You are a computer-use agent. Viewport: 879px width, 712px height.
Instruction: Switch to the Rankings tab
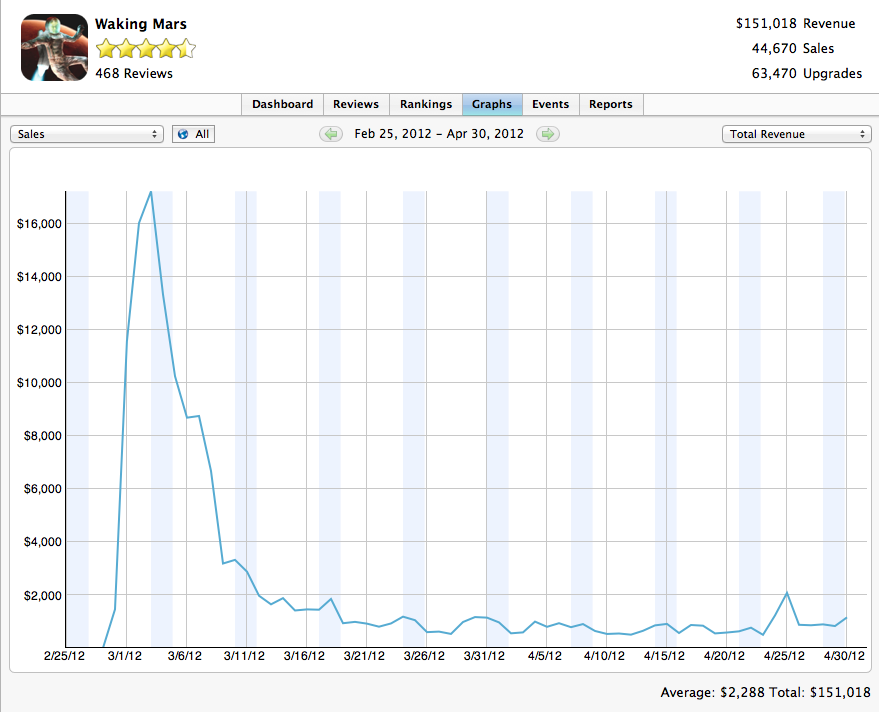coord(426,104)
